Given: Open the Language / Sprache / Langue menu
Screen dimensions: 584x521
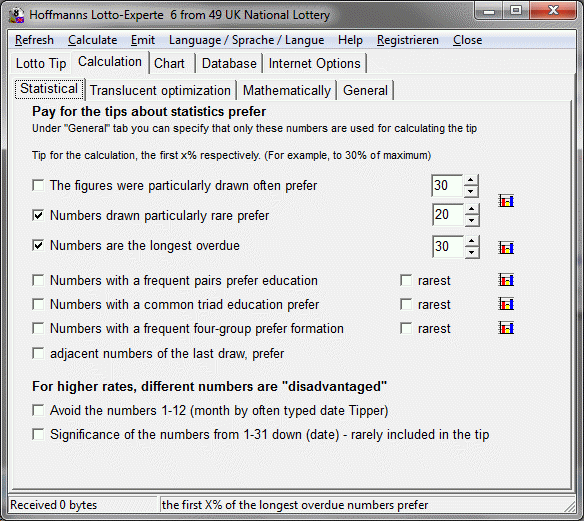Looking at the screenshot, I should 246,40.
